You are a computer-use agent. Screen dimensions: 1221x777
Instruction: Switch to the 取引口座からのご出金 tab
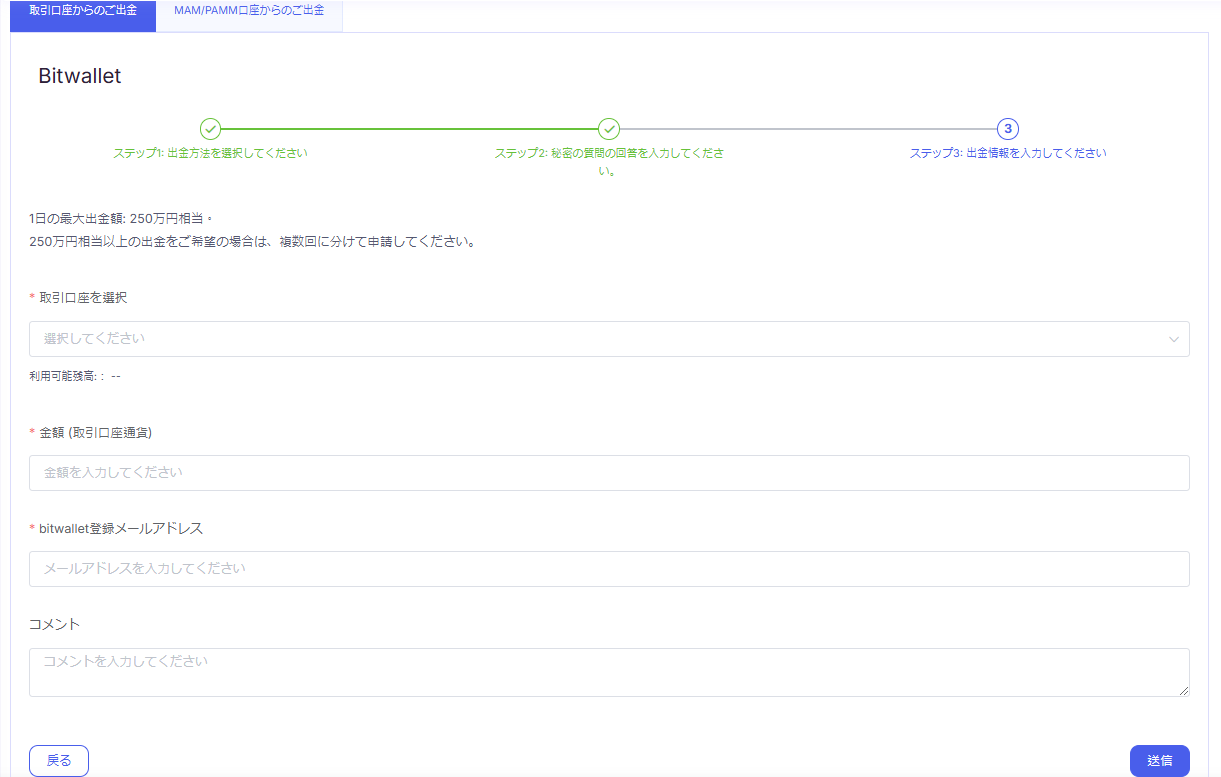point(83,12)
